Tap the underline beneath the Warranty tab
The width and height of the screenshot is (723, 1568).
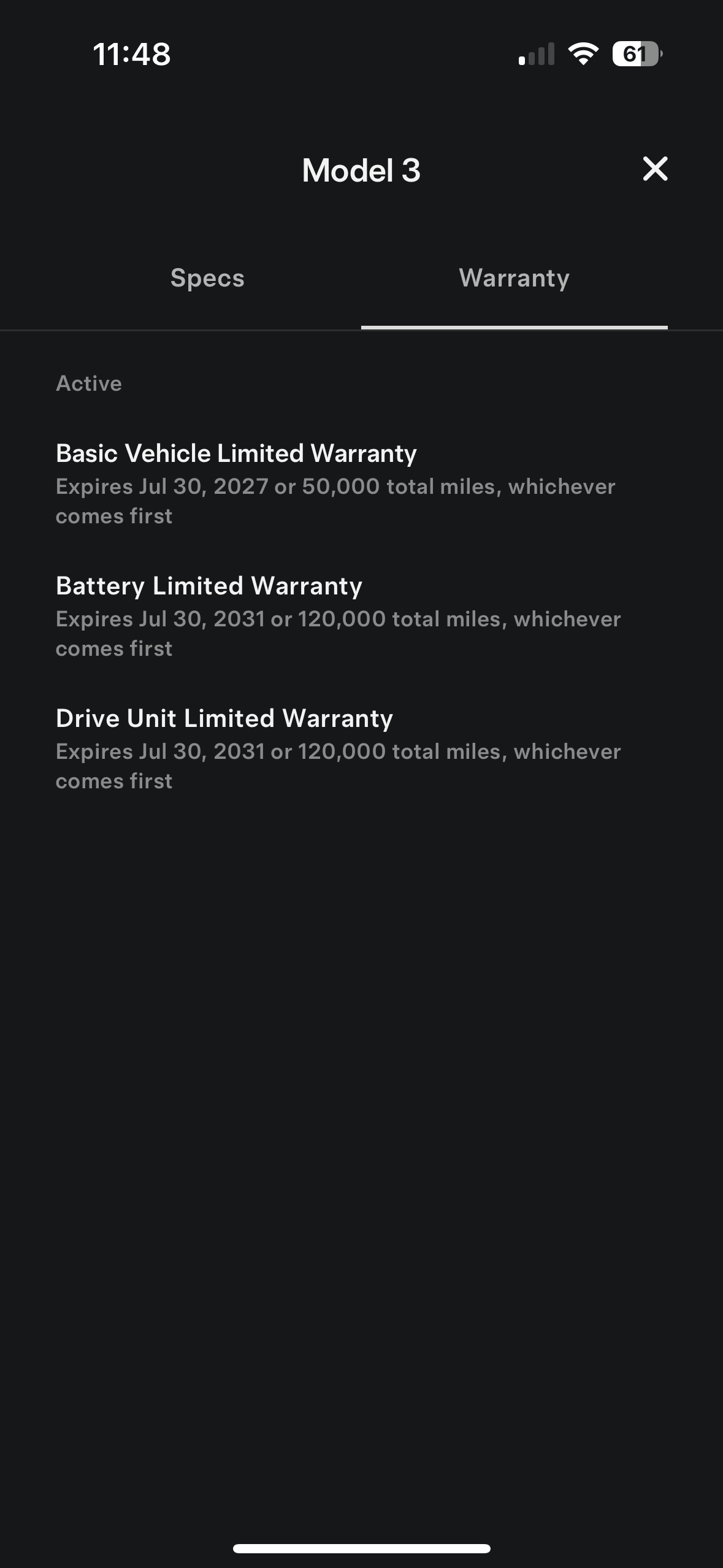click(514, 328)
